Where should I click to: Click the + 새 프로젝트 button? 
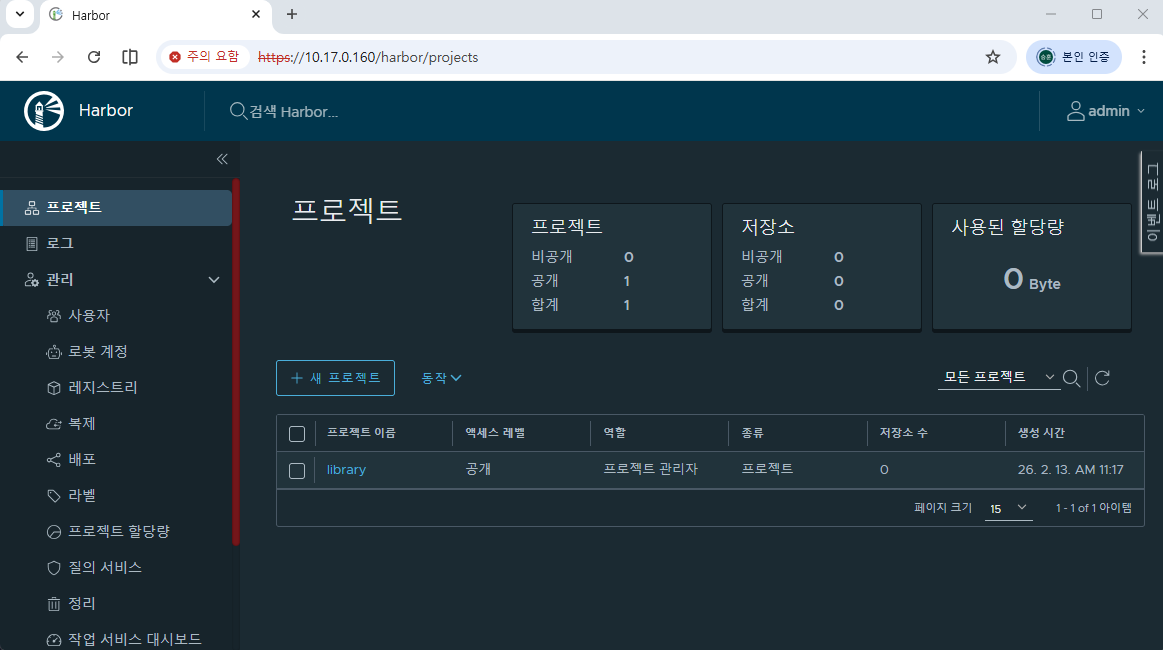pyautogui.click(x=335, y=378)
